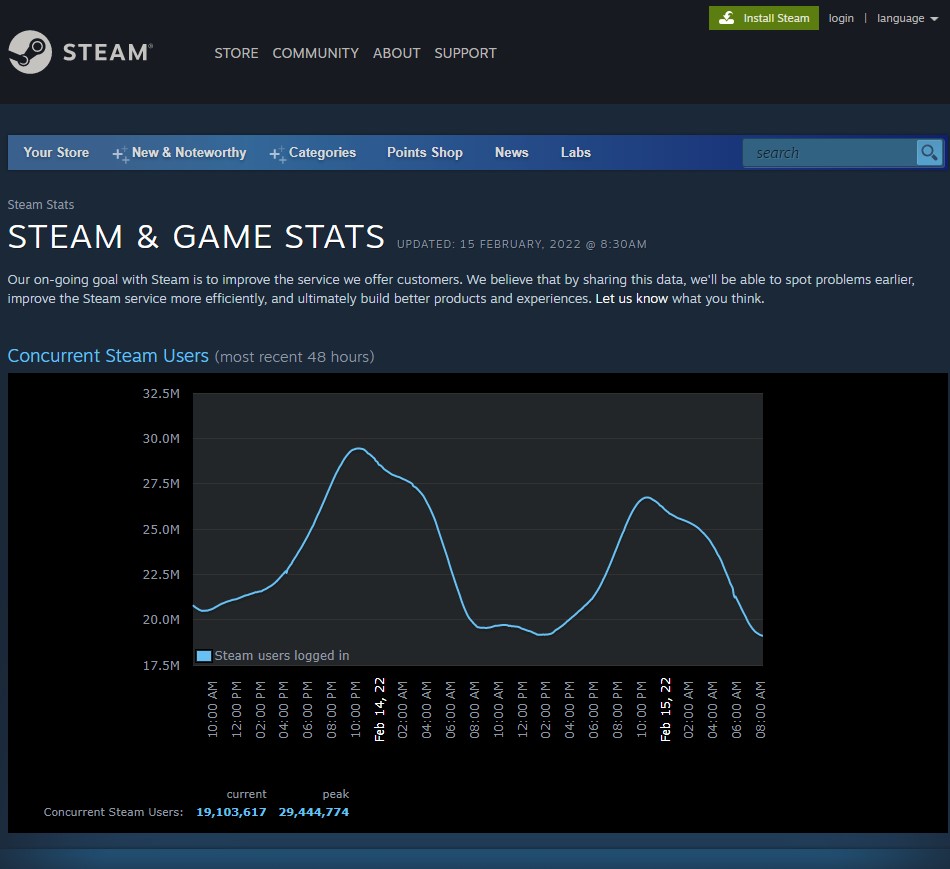Click the Install Steam download icon

[x=726, y=18]
